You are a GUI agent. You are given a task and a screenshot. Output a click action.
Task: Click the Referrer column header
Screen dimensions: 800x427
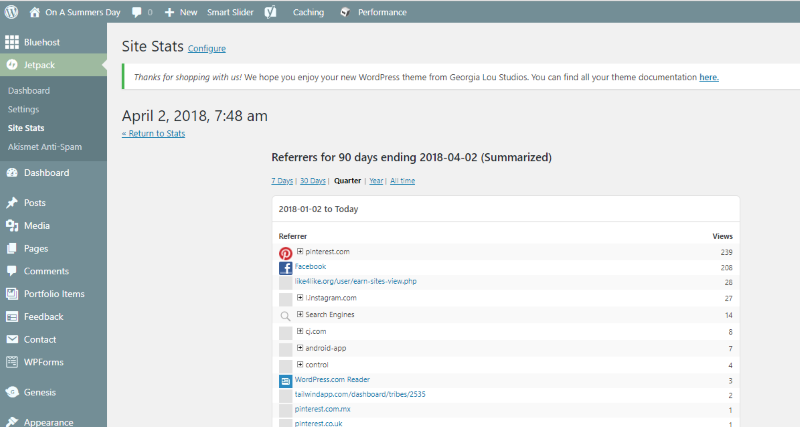[x=293, y=236]
